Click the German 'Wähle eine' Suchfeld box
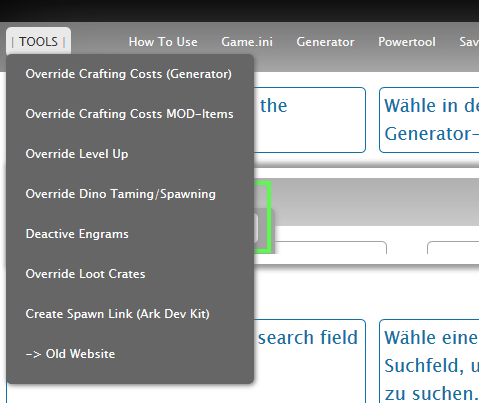 pos(429,361)
